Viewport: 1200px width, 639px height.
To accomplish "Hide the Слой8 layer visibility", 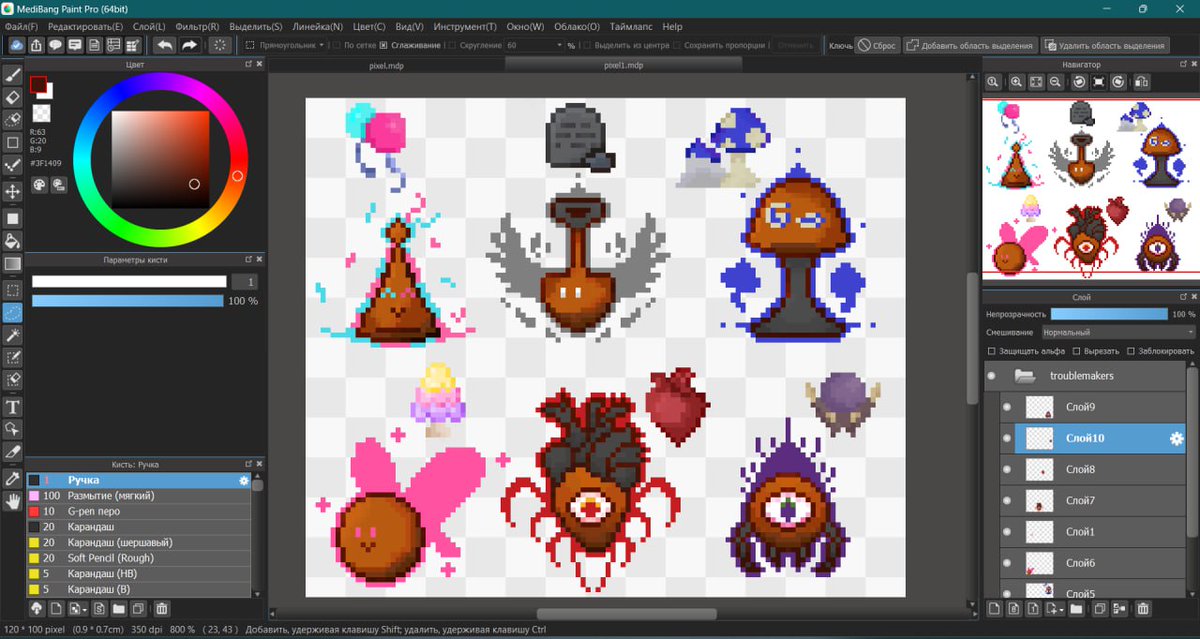I will (x=1007, y=469).
